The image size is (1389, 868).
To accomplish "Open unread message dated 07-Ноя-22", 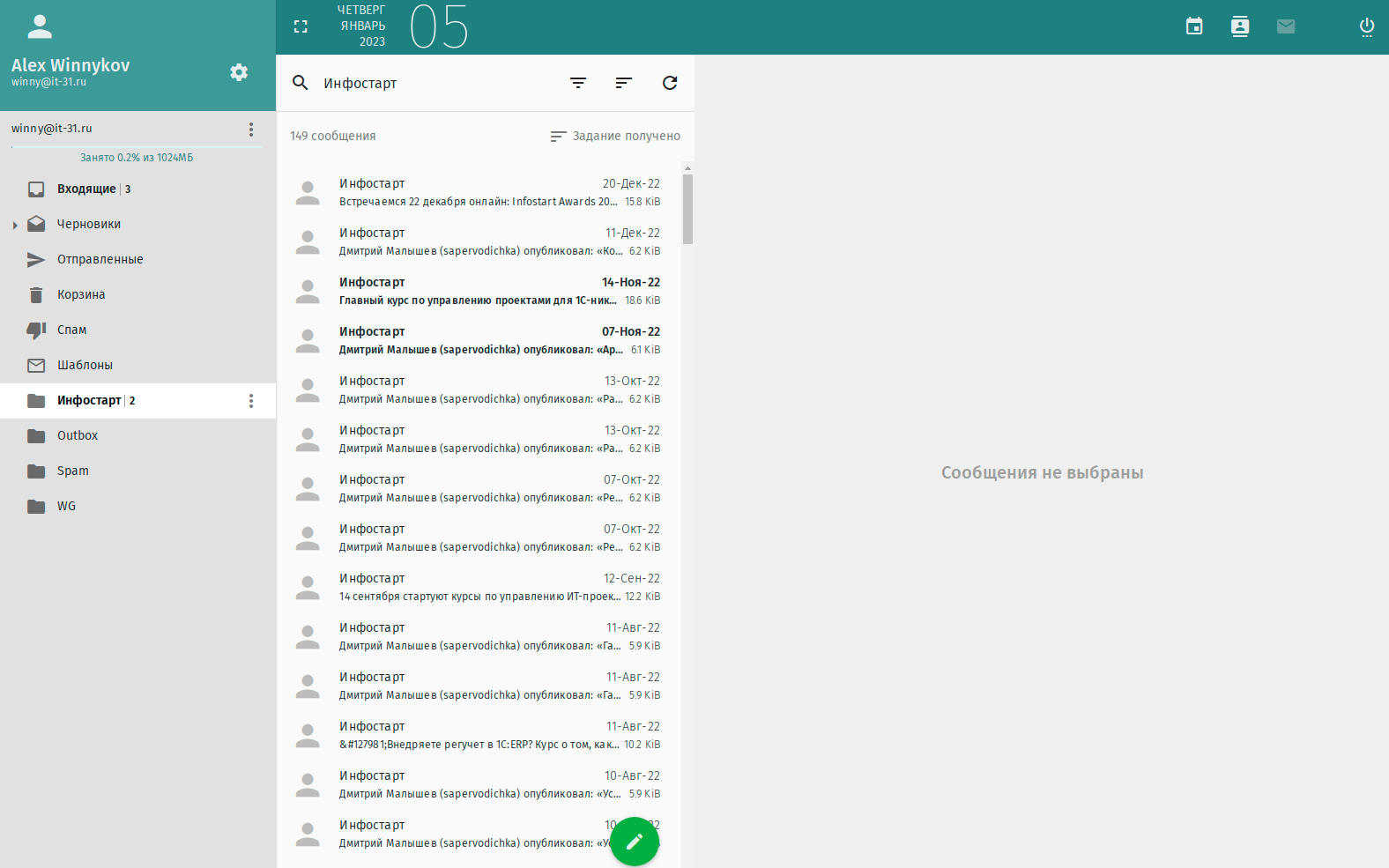I will coord(479,340).
